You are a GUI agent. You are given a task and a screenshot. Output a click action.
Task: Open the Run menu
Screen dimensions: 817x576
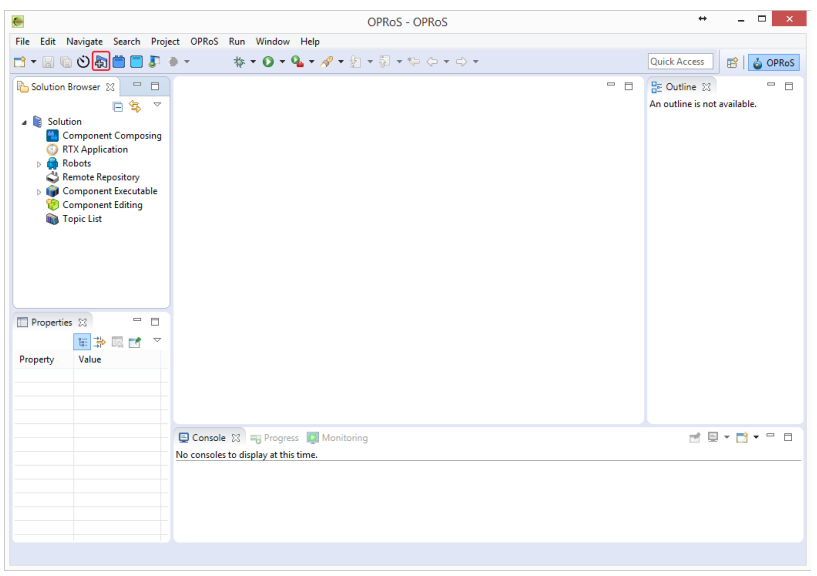point(237,42)
